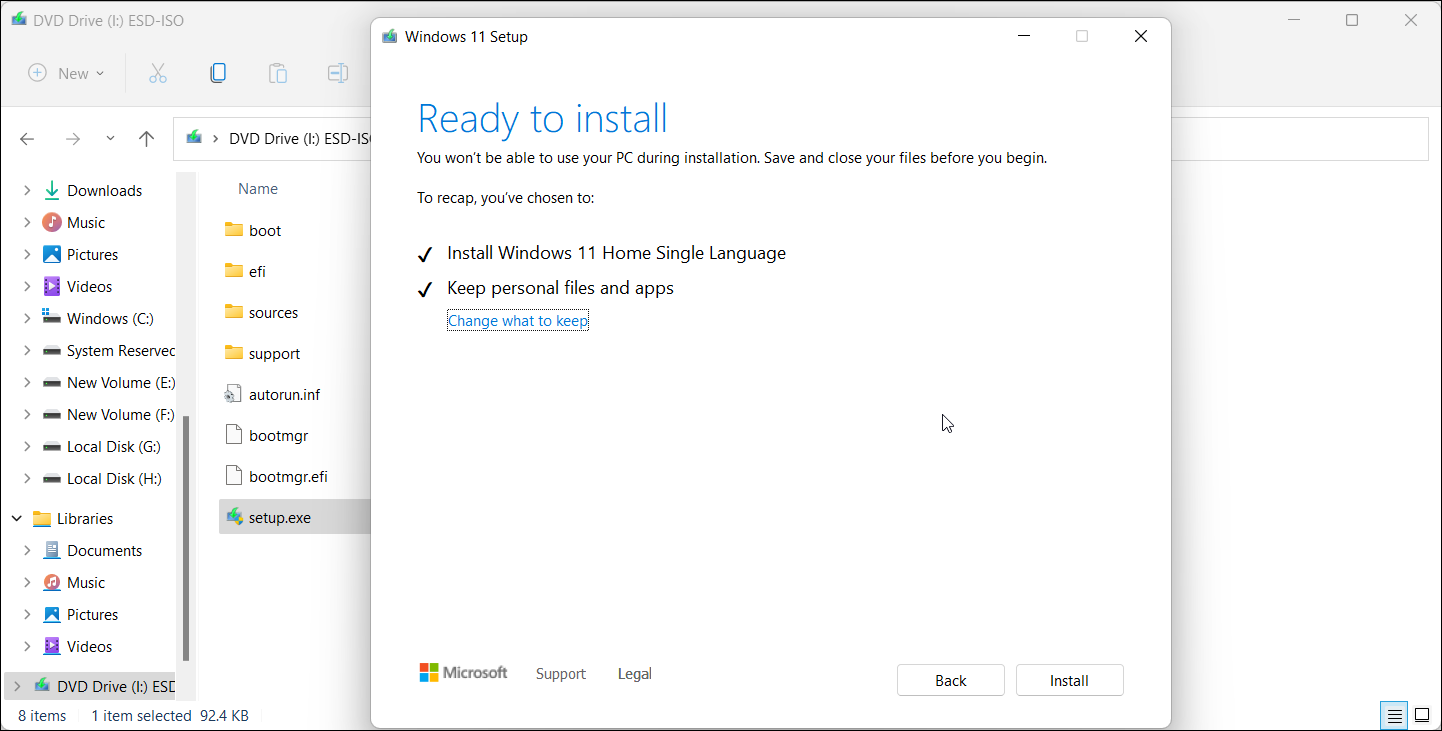Click the DVD Drive icon in the address bar

pyautogui.click(x=195, y=139)
